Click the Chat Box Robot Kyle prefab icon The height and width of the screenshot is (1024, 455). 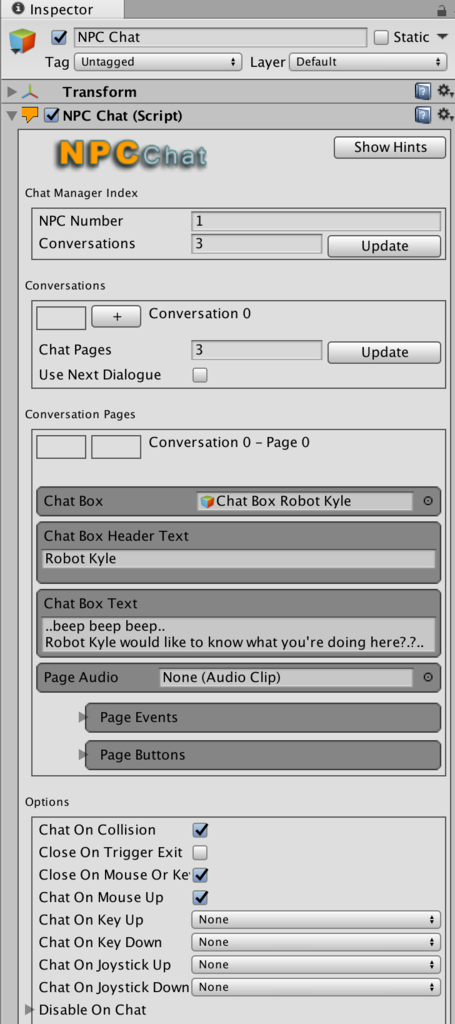coord(208,501)
